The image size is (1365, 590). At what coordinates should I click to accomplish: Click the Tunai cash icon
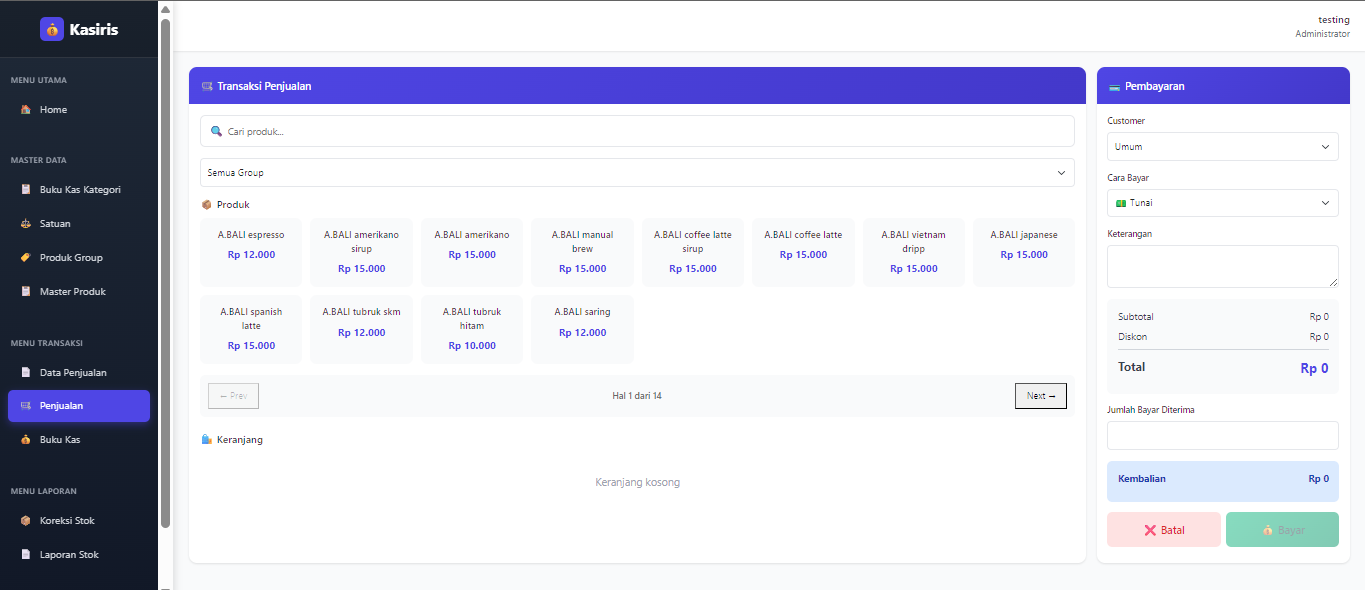tap(1121, 203)
